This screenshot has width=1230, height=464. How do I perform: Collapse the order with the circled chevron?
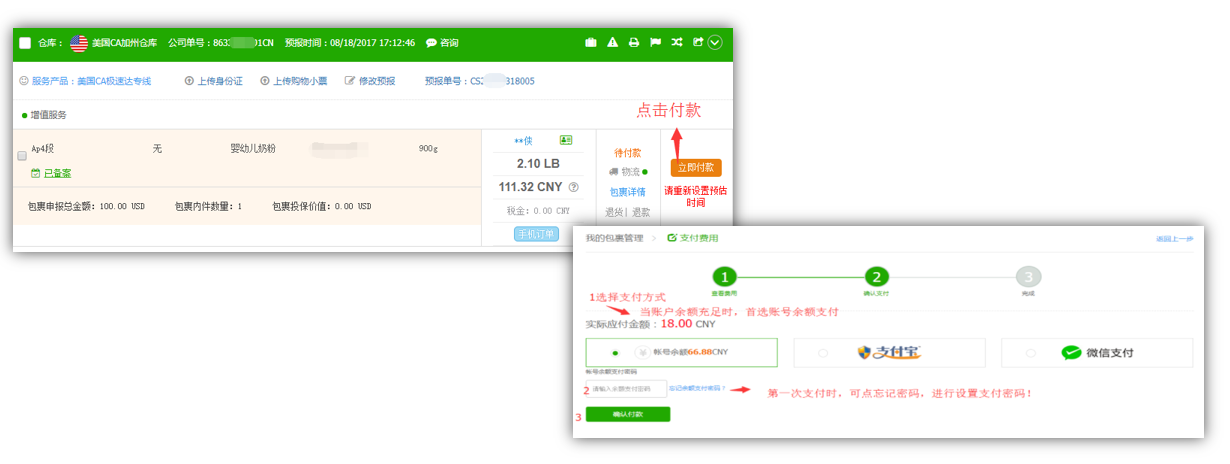click(x=715, y=42)
